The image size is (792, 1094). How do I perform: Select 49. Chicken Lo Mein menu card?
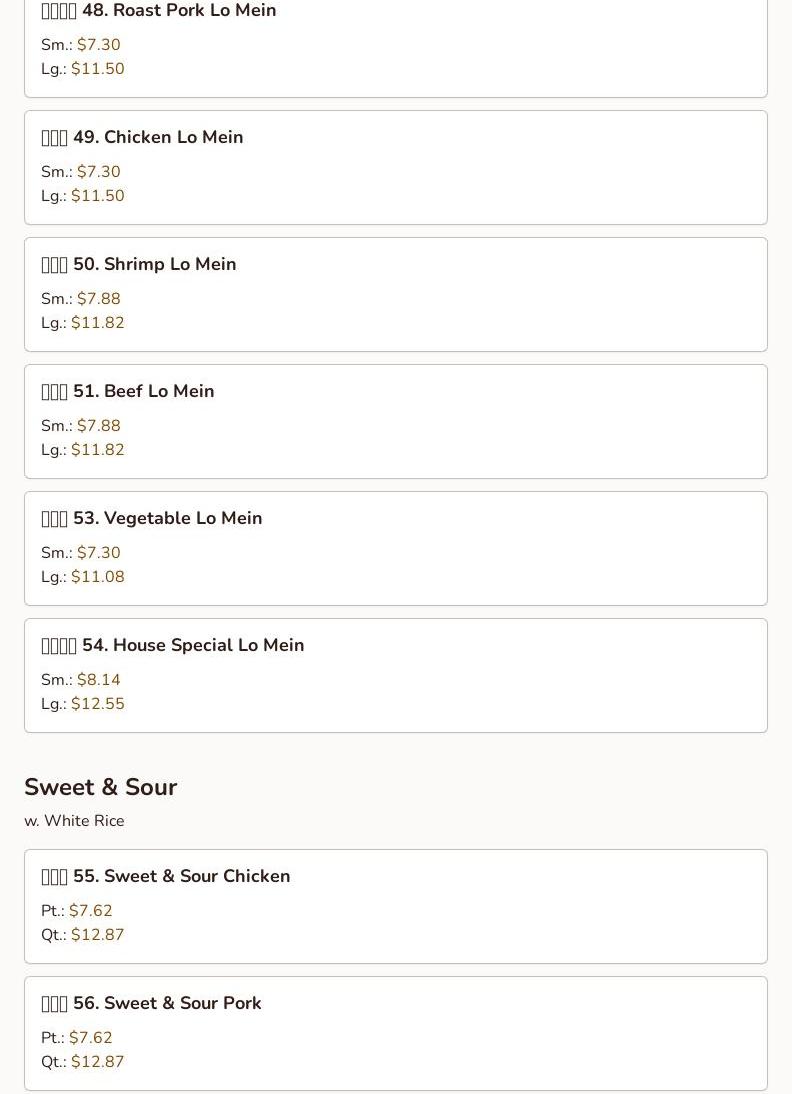point(396,167)
